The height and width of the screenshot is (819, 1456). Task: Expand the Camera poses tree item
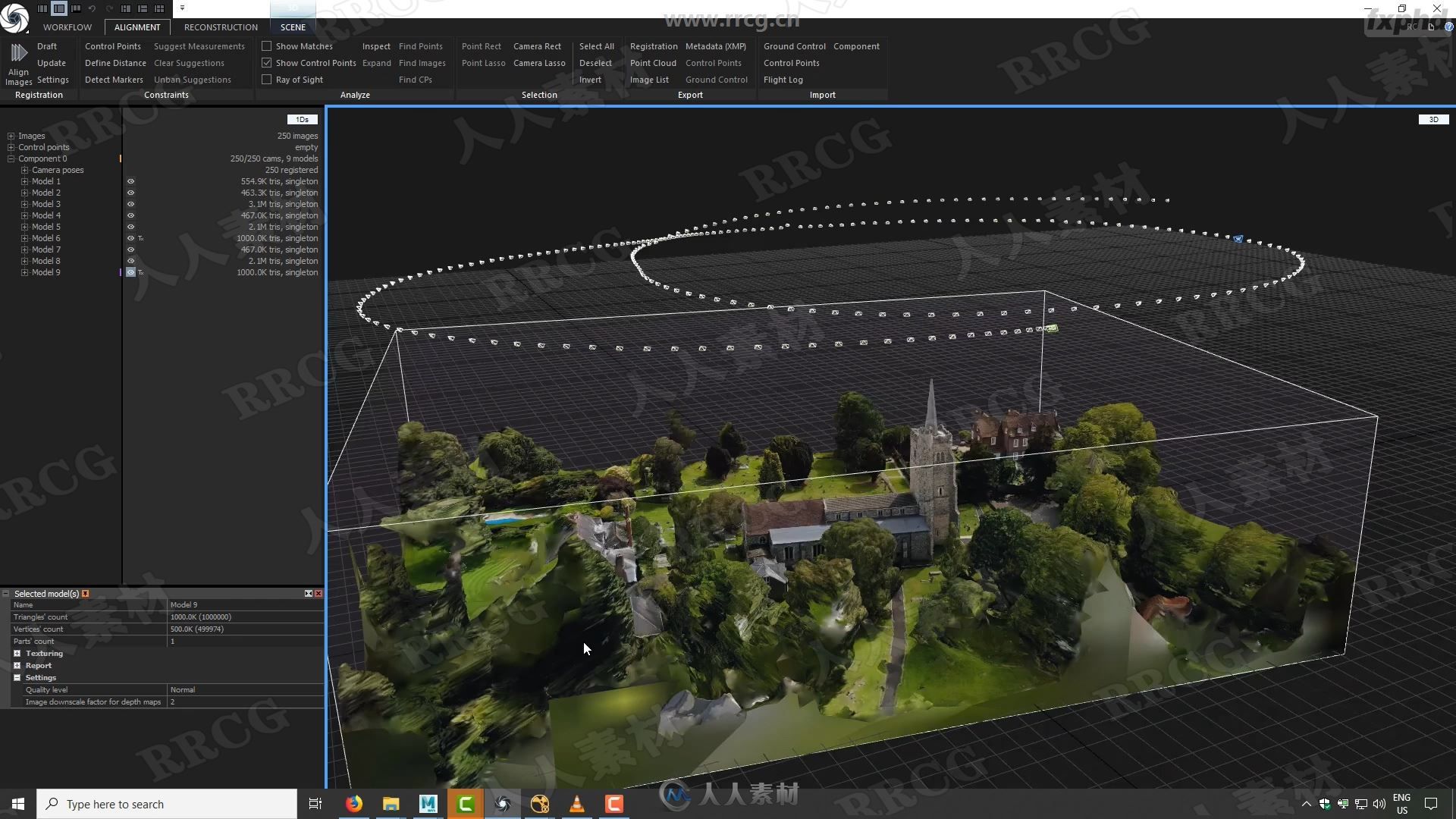(24, 170)
